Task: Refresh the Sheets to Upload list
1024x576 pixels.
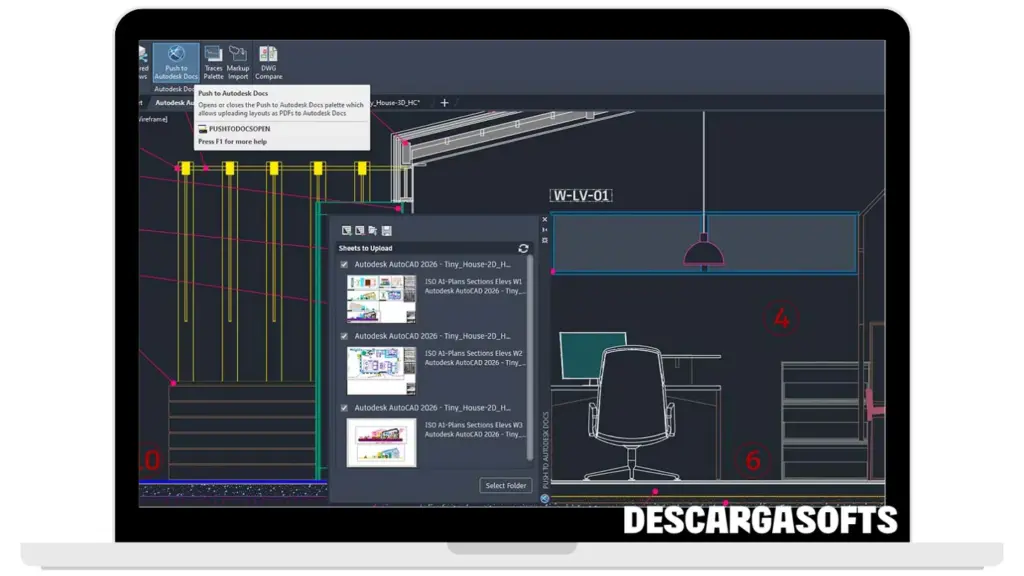Action: pyautogui.click(x=523, y=248)
